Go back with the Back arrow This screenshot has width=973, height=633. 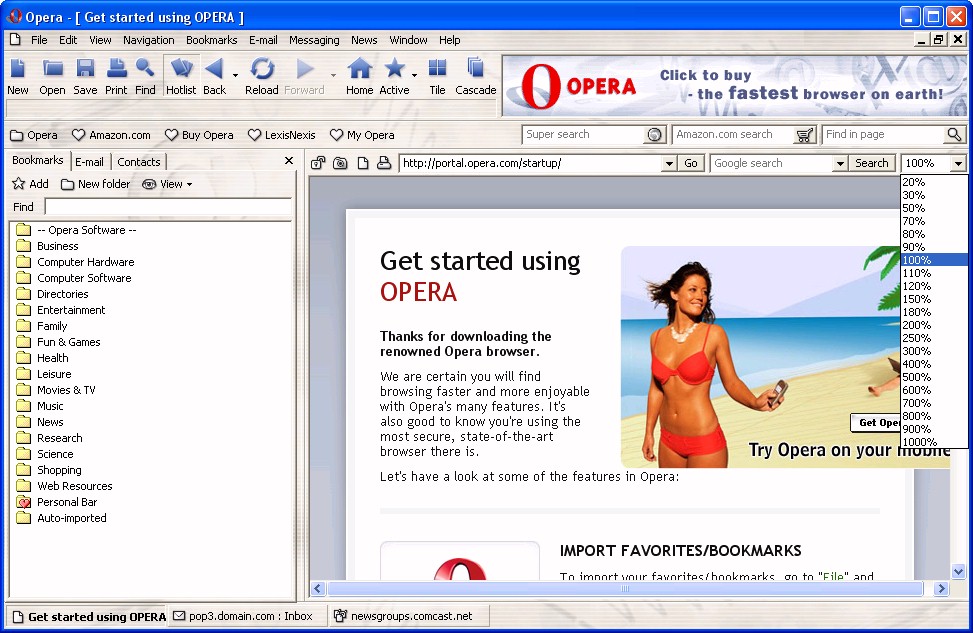click(x=215, y=76)
